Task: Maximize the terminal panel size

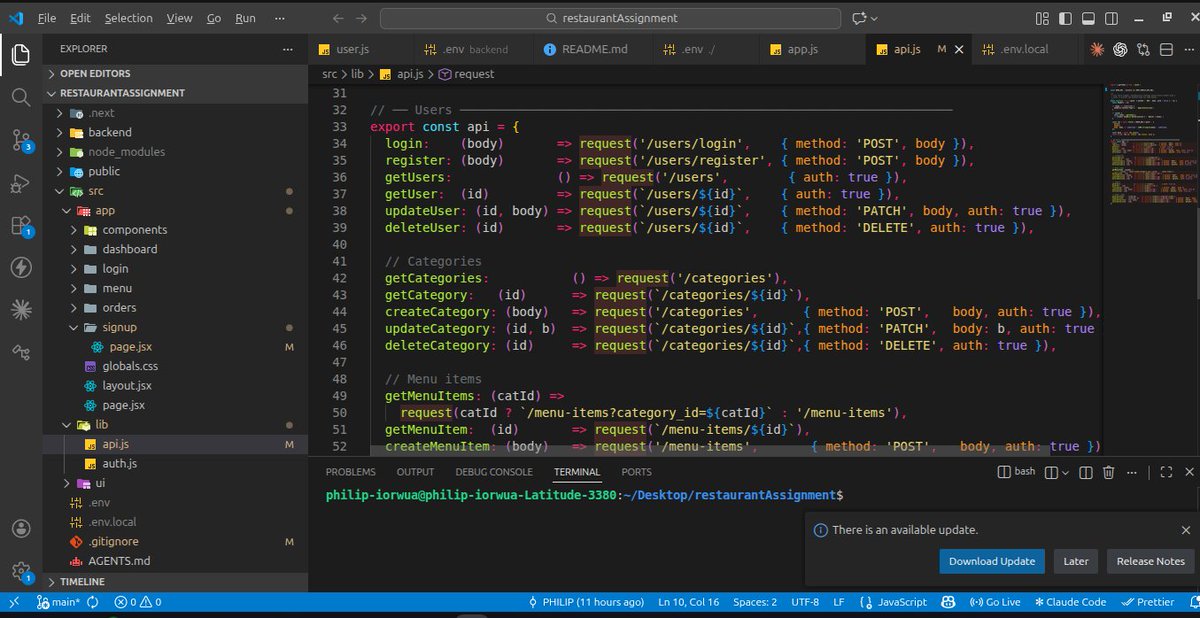Action: point(1165,472)
